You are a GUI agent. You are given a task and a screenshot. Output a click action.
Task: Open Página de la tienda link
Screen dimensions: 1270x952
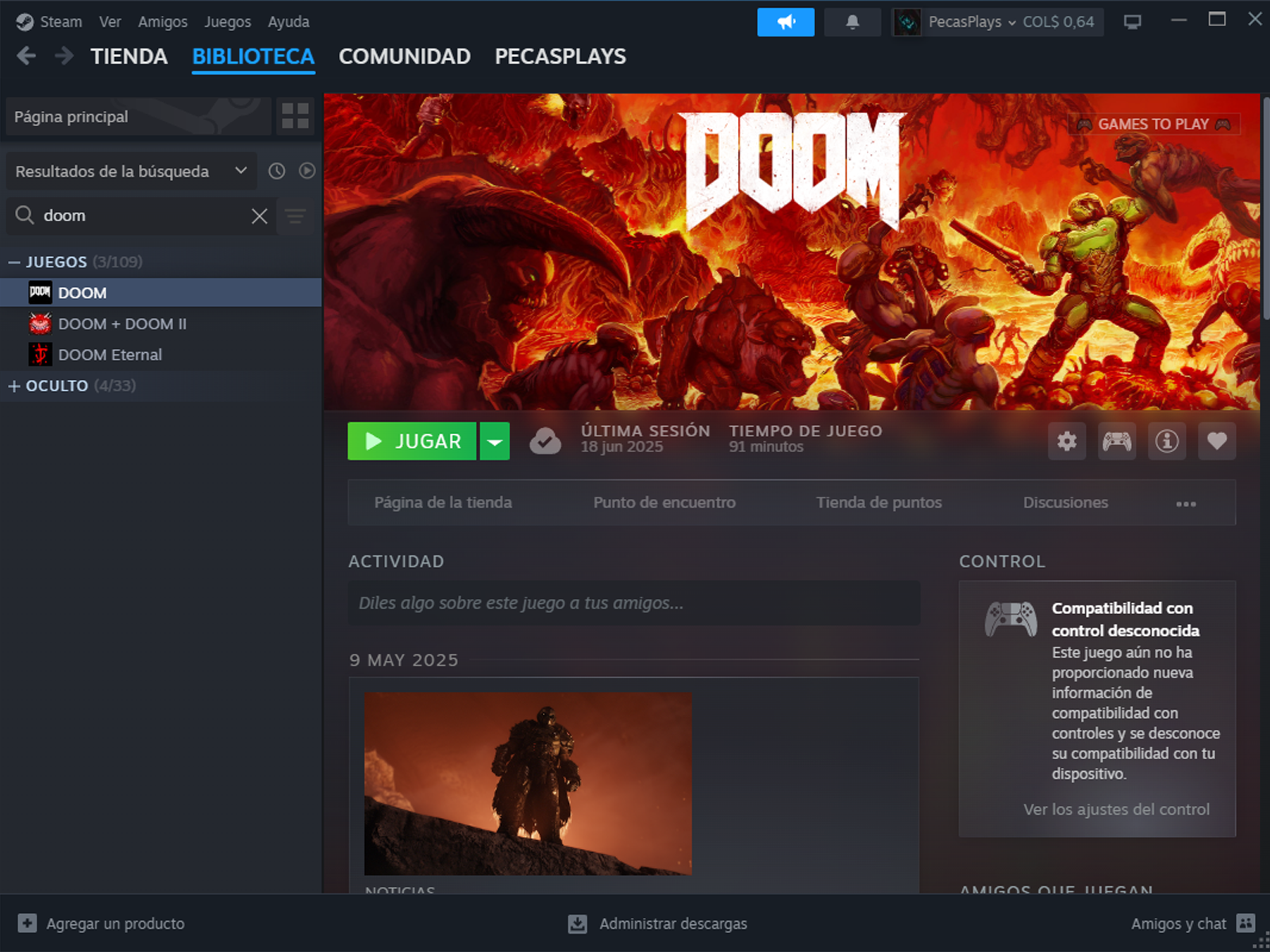point(443,502)
